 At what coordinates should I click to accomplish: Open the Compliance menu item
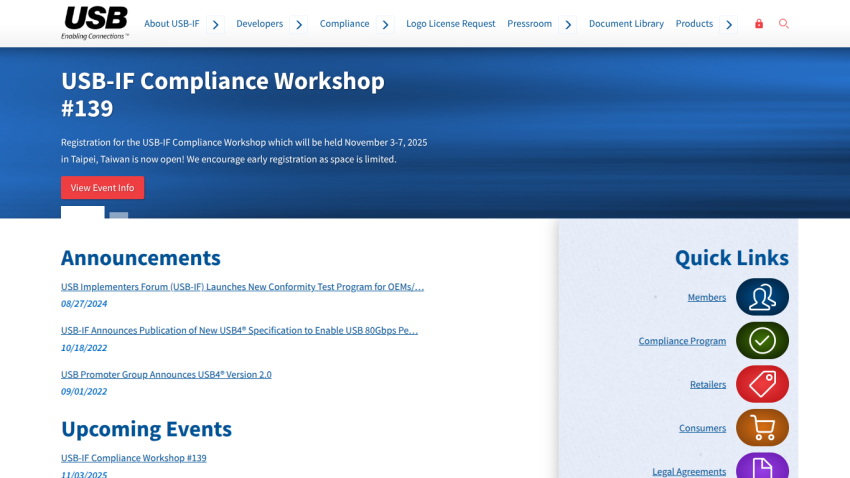344,24
